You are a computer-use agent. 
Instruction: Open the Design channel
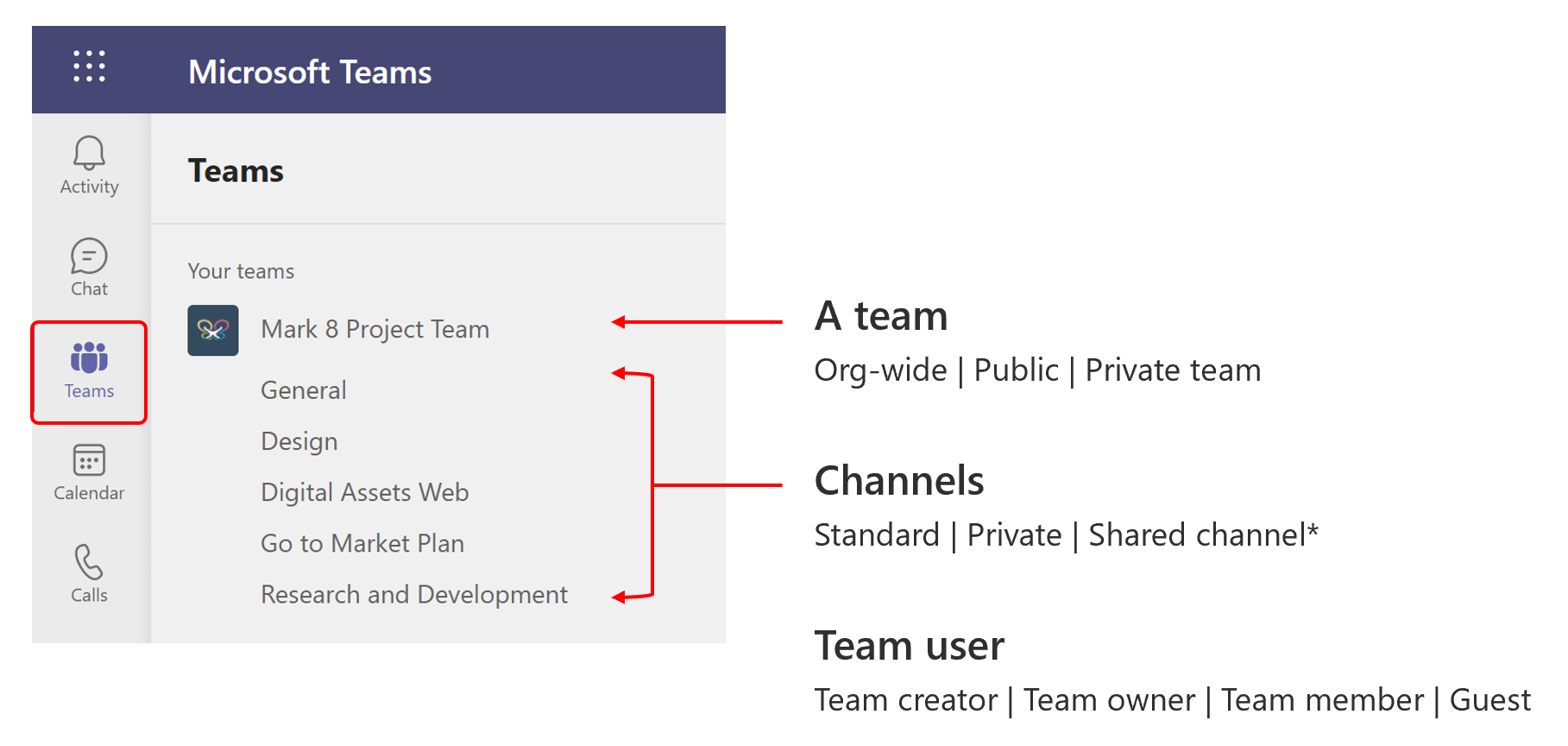[298, 440]
